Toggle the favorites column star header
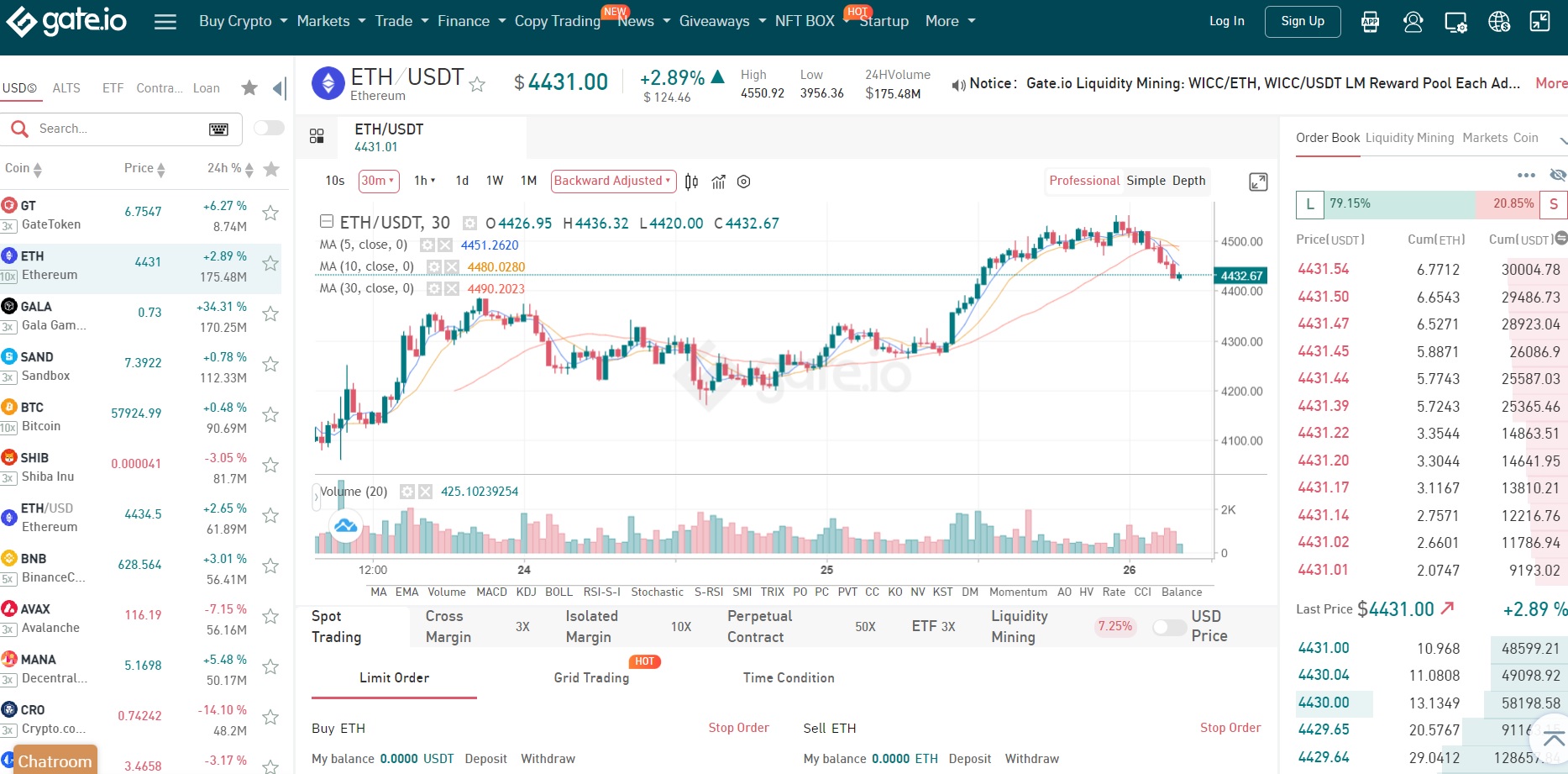 (x=271, y=169)
